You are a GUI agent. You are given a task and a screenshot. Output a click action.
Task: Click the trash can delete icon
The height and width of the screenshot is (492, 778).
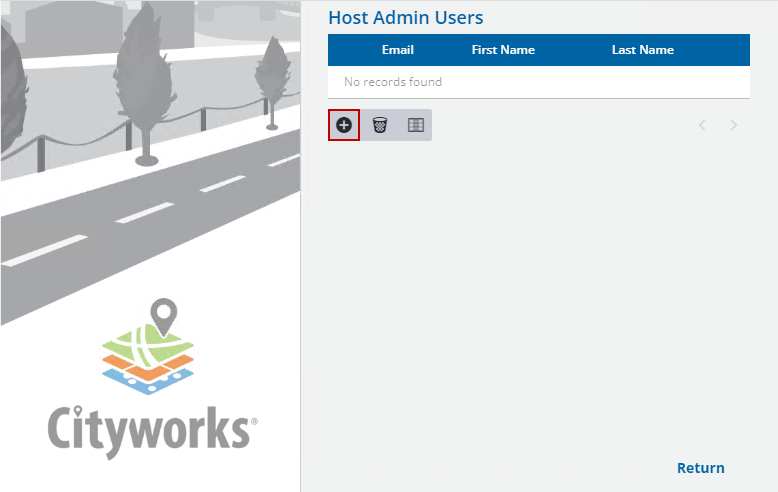pyautogui.click(x=380, y=125)
